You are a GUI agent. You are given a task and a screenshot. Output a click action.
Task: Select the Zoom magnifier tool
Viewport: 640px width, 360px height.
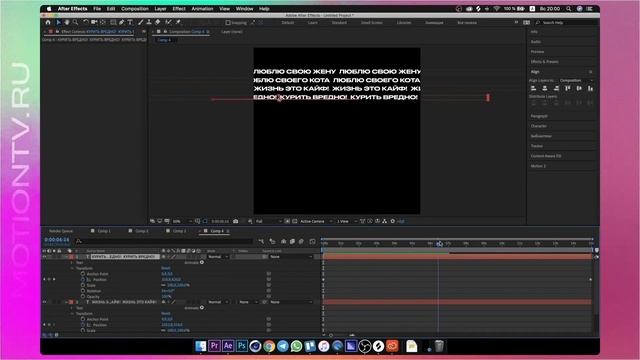76,22
